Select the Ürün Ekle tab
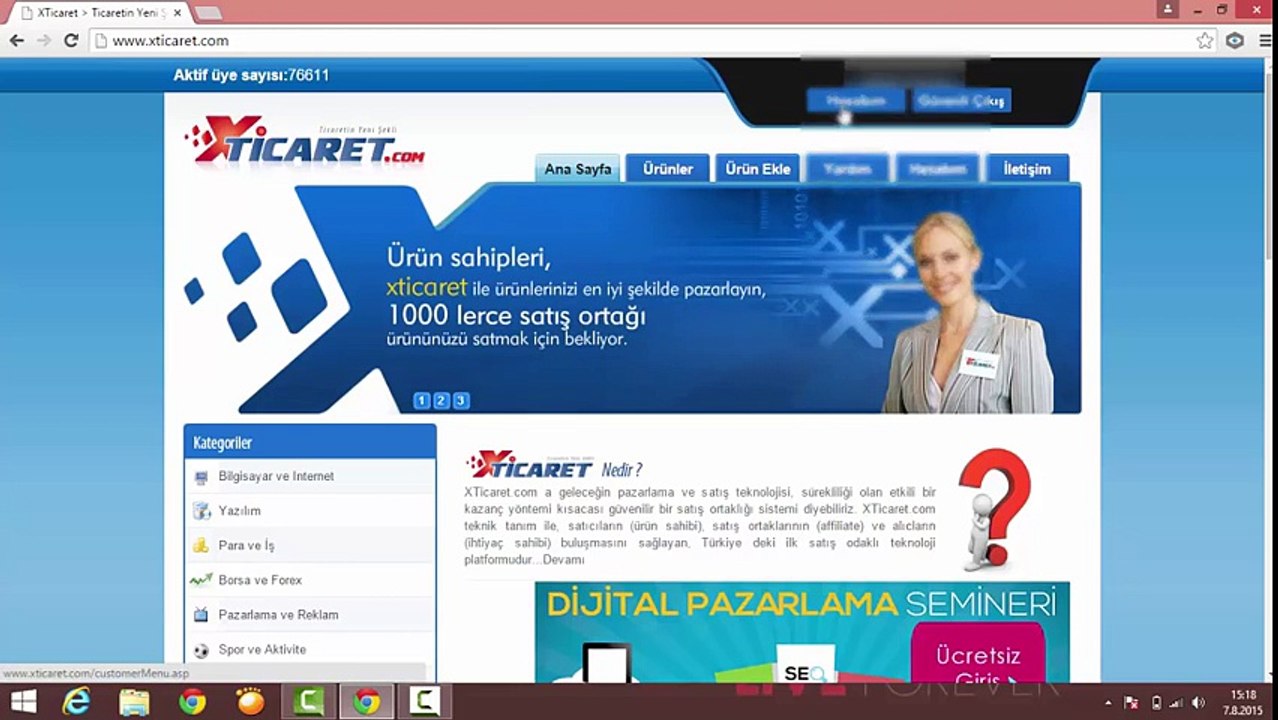This screenshot has height=720, width=1278. pos(757,169)
